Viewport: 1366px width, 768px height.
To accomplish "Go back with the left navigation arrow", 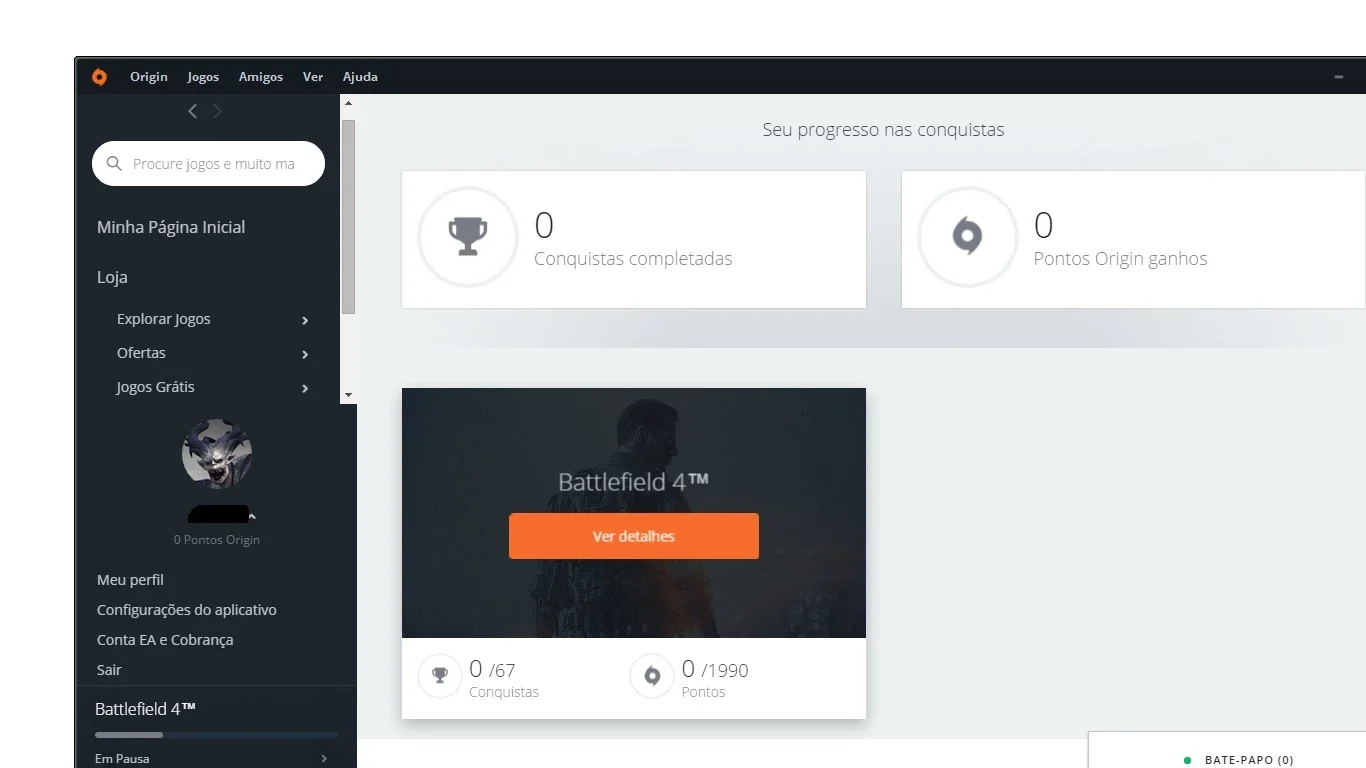I will (193, 111).
